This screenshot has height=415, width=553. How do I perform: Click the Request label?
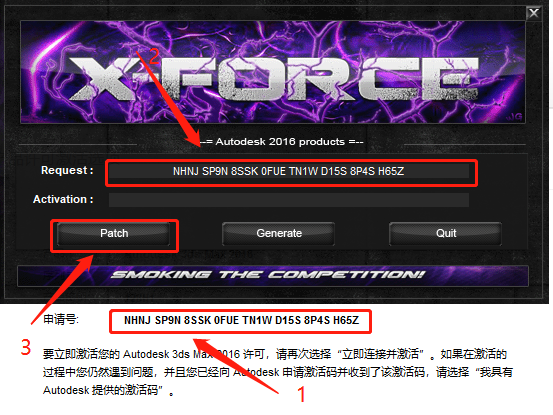[x=67, y=170]
